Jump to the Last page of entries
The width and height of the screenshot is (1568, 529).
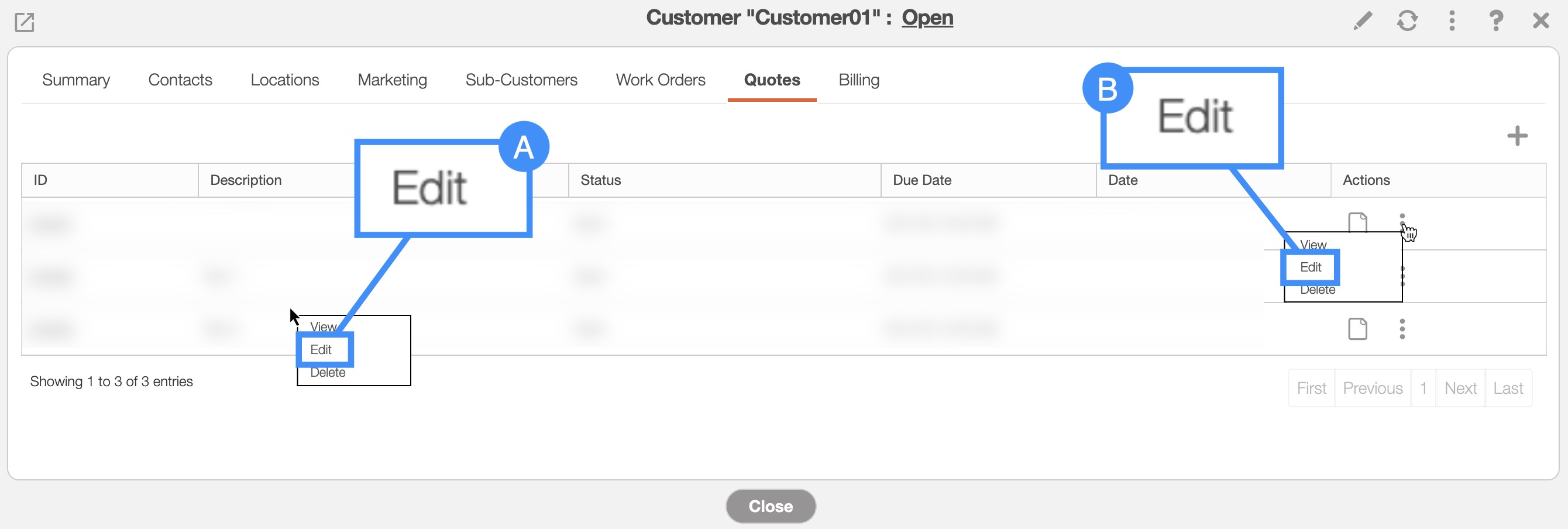[x=1508, y=388]
